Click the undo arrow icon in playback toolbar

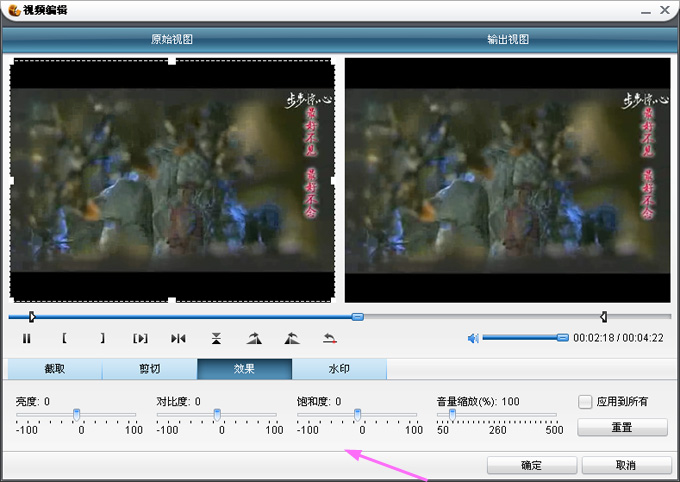[x=330, y=338]
